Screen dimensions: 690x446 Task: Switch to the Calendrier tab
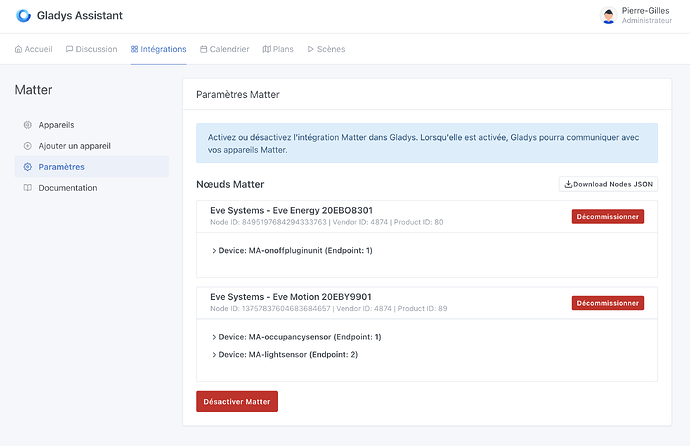224,49
